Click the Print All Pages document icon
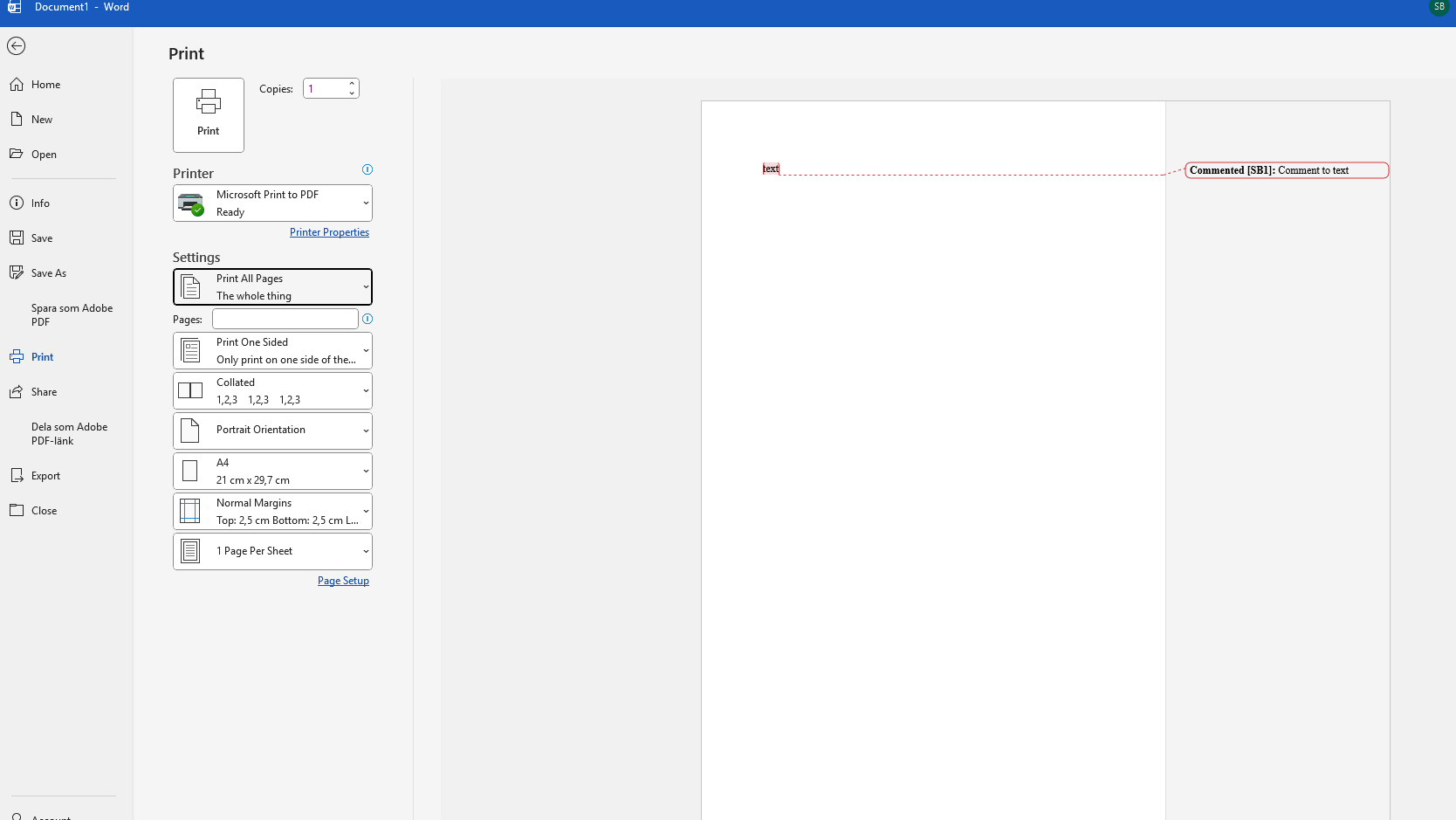The height and width of the screenshot is (820, 1456). [190, 287]
